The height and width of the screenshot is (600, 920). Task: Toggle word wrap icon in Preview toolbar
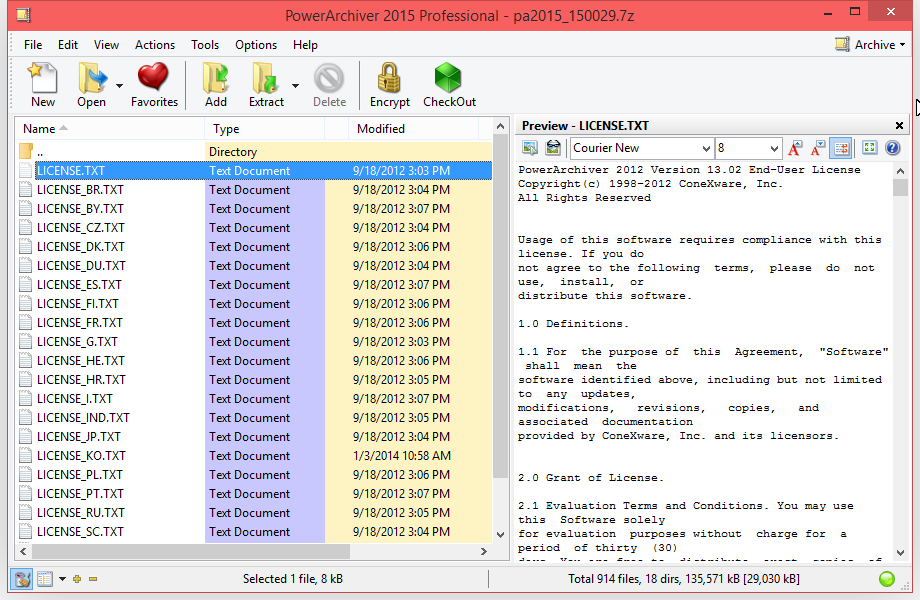coord(841,148)
